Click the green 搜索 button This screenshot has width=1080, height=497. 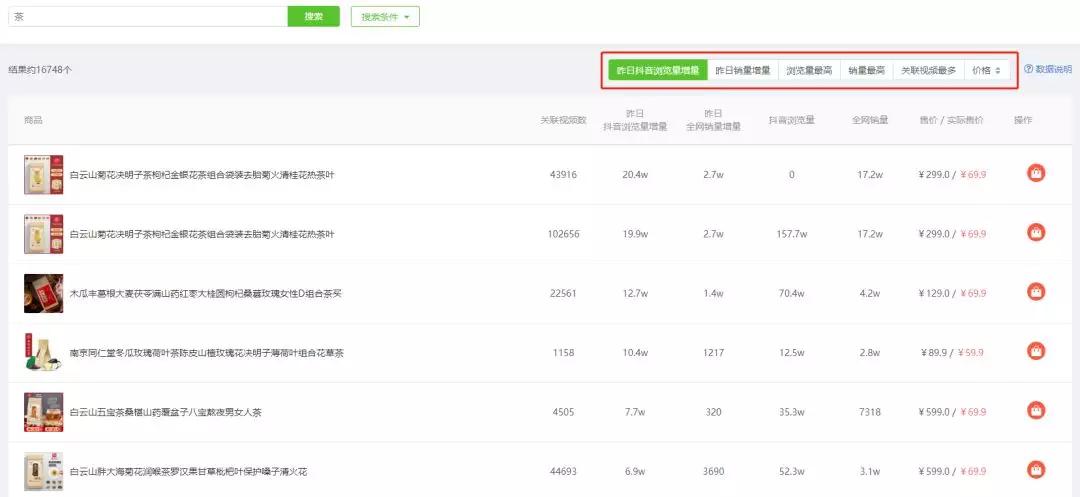[x=313, y=17]
